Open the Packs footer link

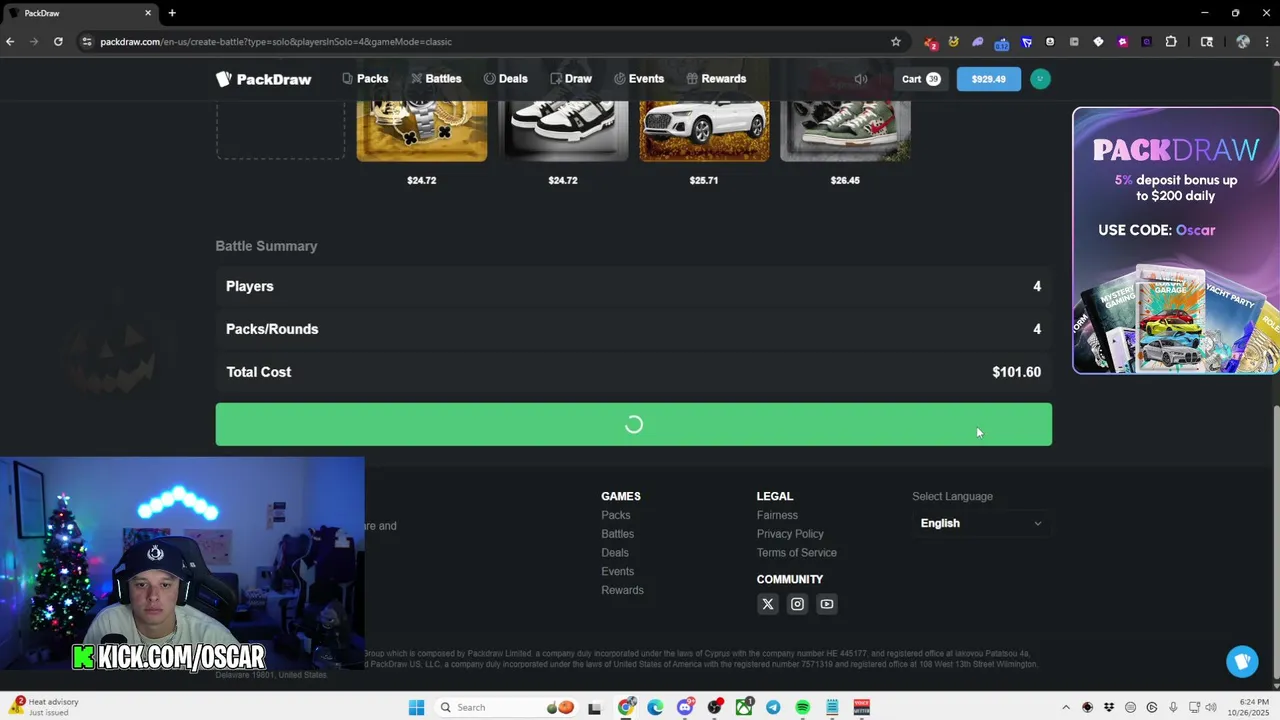pos(615,515)
